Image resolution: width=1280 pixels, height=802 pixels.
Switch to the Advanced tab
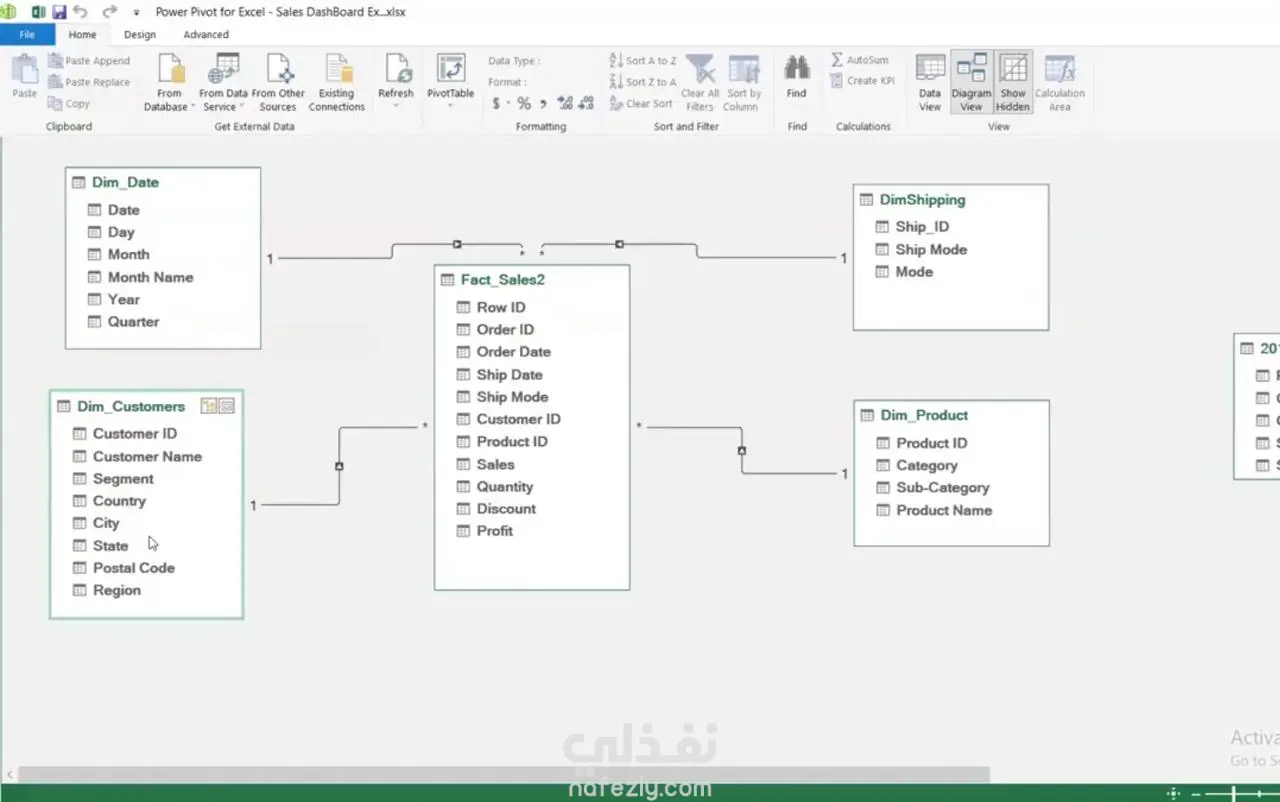[x=206, y=34]
